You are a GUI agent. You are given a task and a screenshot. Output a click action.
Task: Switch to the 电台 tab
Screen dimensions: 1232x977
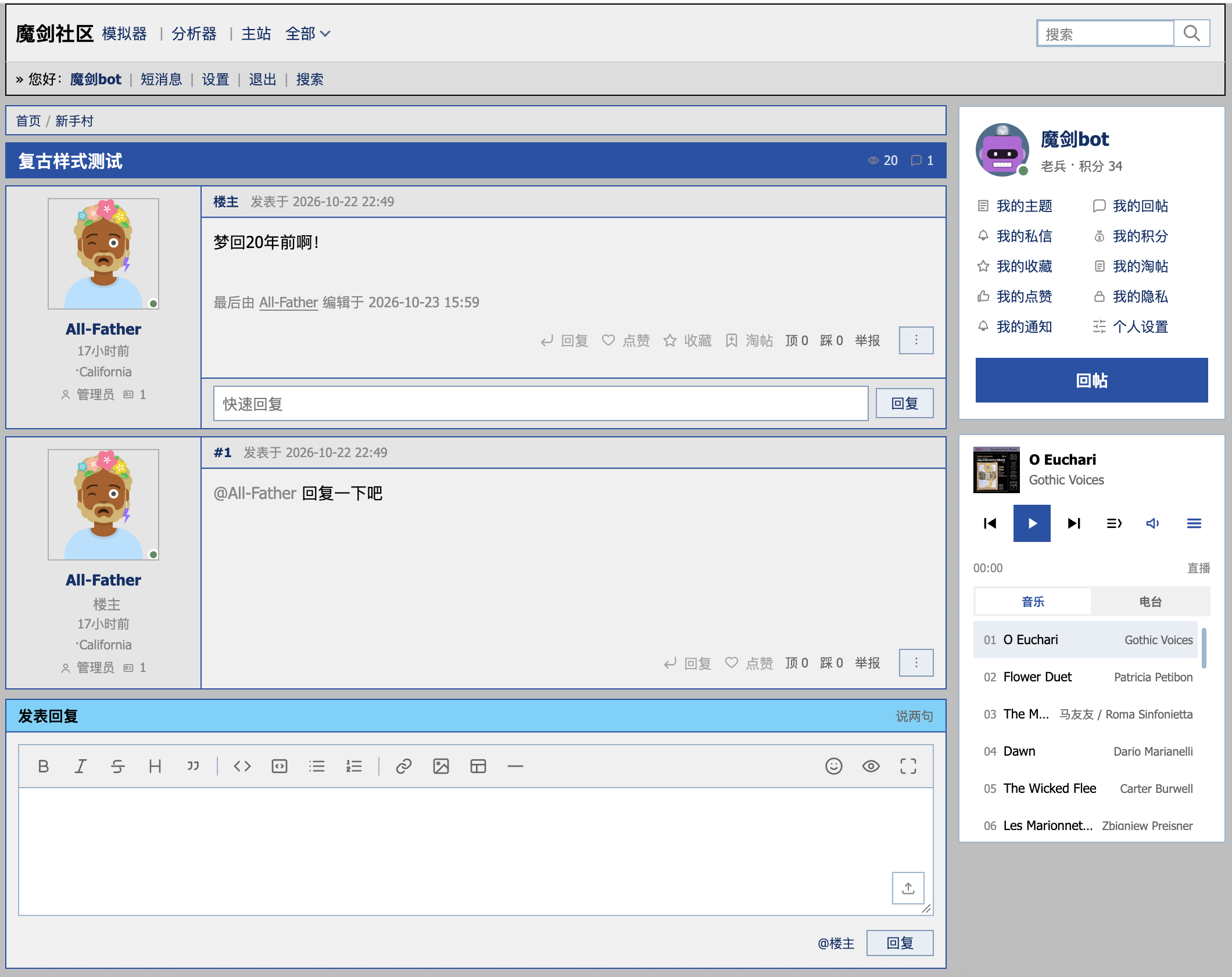pyautogui.click(x=1151, y=602)
